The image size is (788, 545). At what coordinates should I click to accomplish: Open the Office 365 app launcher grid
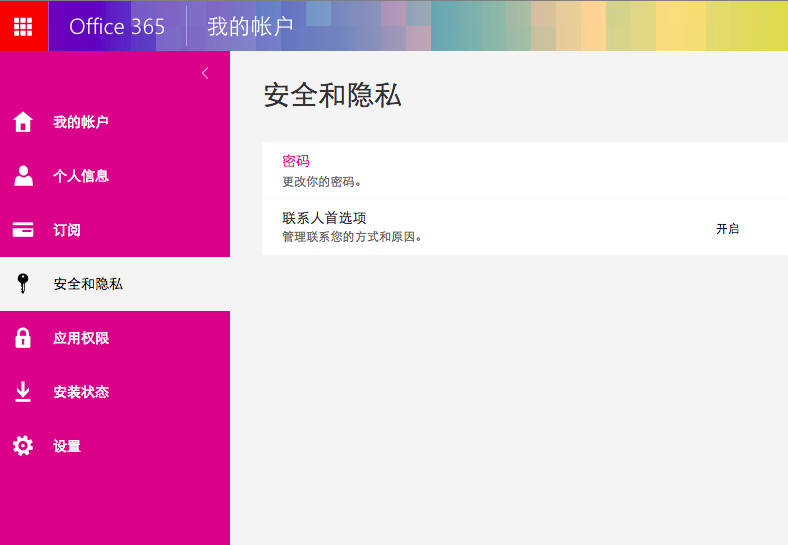[23, 26]
